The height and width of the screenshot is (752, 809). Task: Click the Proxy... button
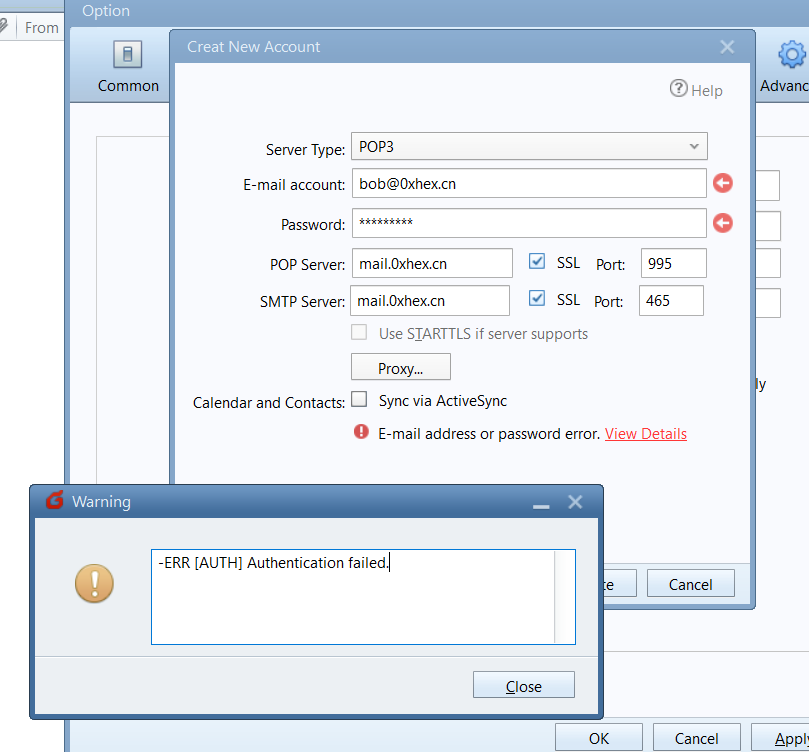(400, 368)
